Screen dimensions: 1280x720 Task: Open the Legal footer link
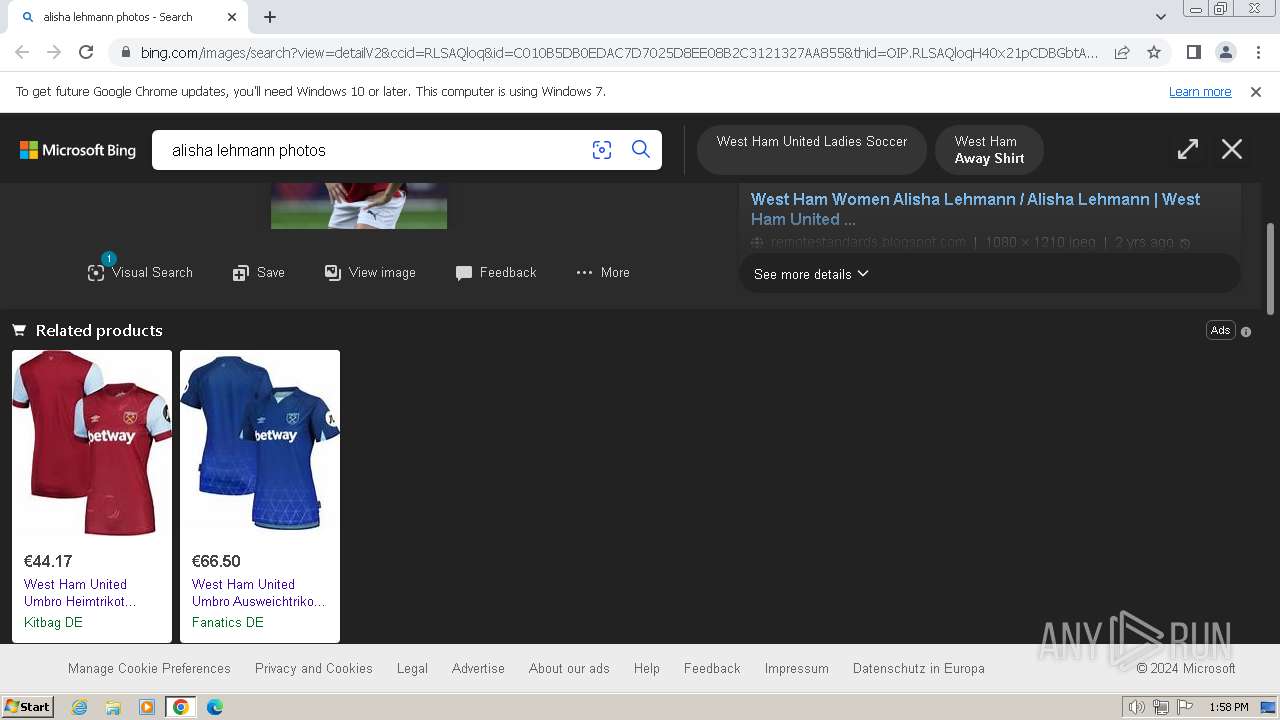pyautogui.click(x=412, y=668)
